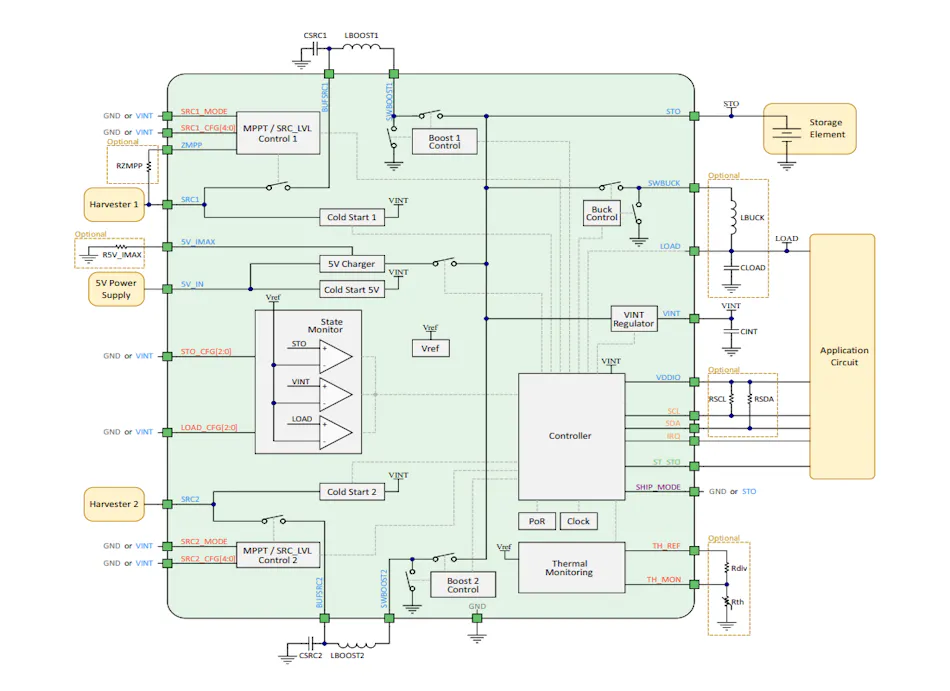950x691 pixels.
Task: Select the standalone Vref block
Action: point(430,348)
